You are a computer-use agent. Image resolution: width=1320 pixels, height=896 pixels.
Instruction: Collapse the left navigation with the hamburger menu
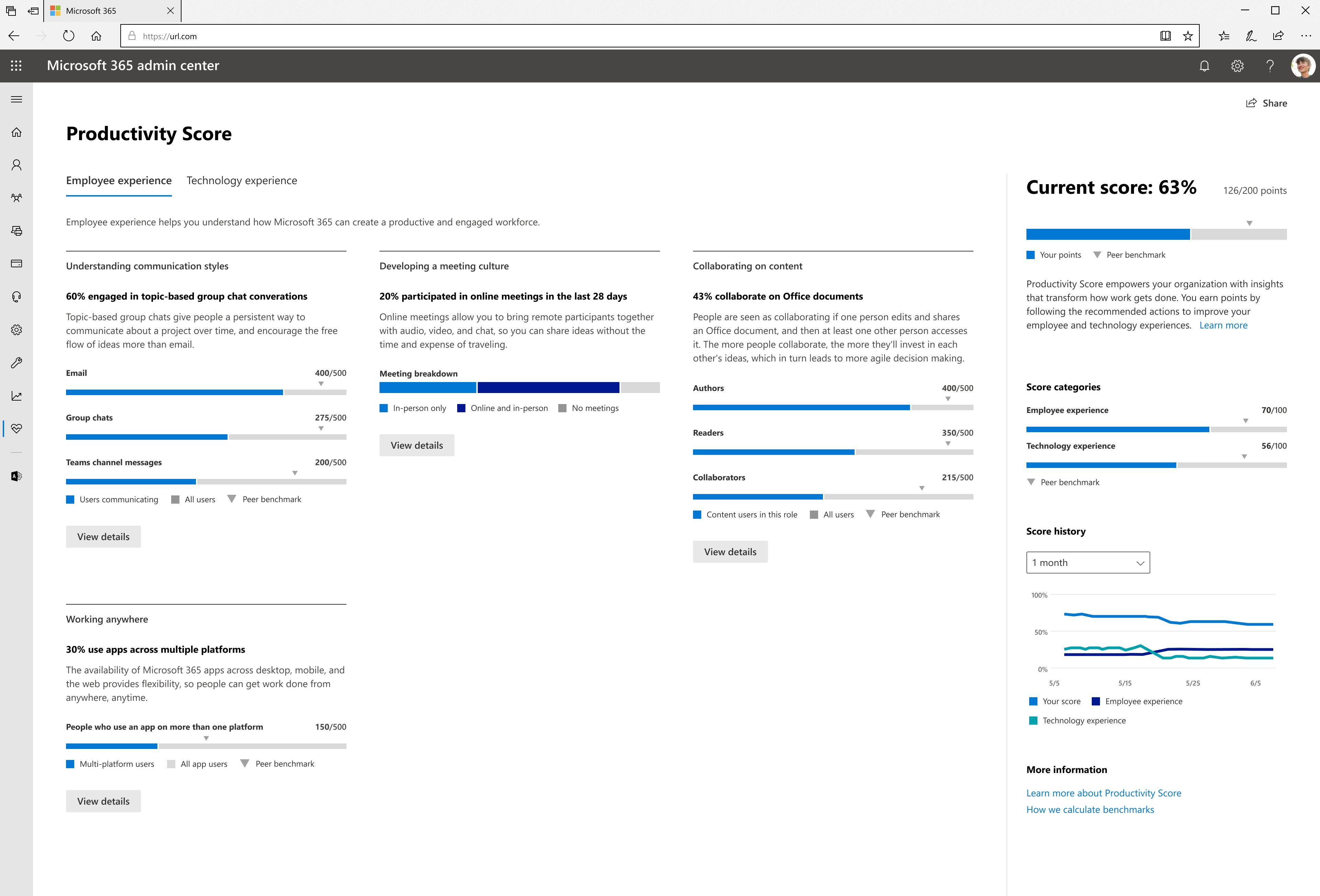coord(16,99)
